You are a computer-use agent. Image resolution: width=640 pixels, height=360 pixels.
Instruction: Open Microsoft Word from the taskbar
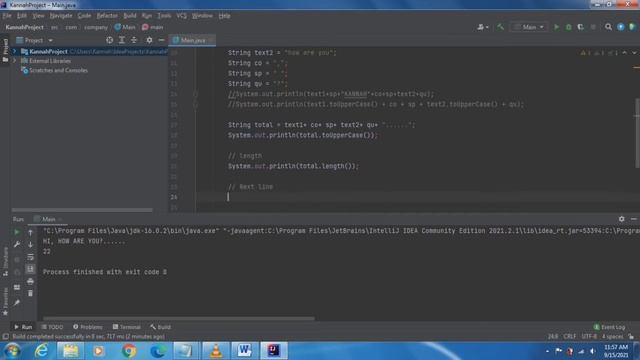[x=244, y=351]
